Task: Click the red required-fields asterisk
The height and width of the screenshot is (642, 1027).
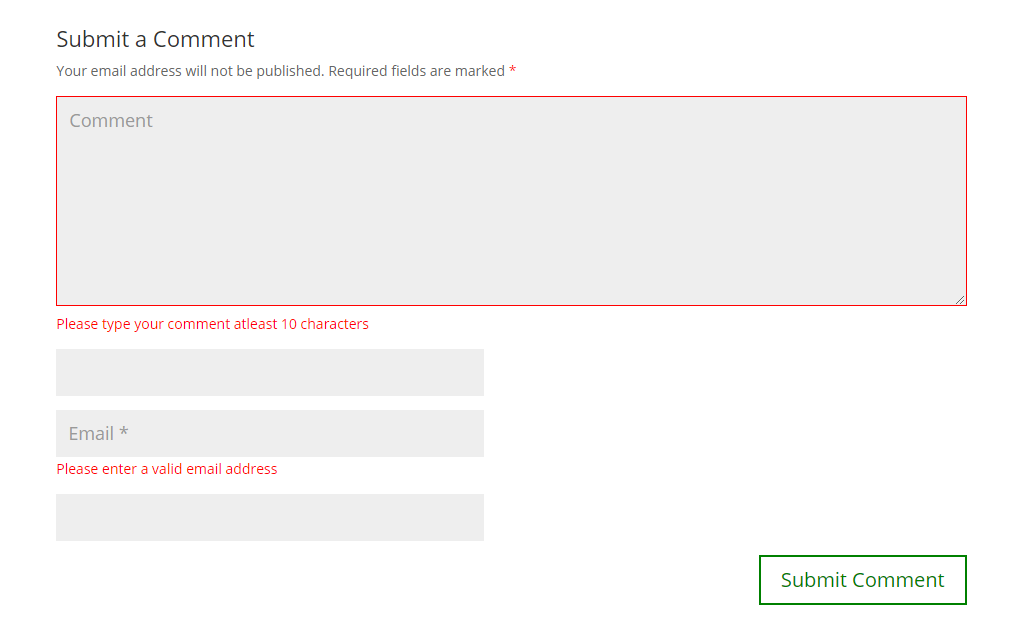Action: (513, 69)
